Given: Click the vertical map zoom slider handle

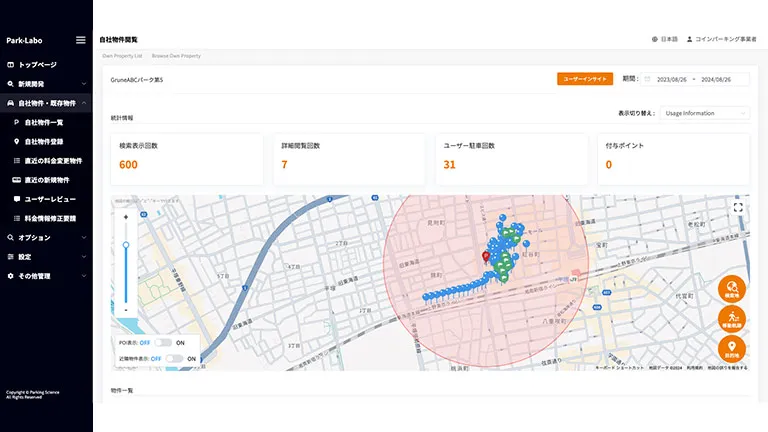Looking at the screenshot, I should point(126,245).
